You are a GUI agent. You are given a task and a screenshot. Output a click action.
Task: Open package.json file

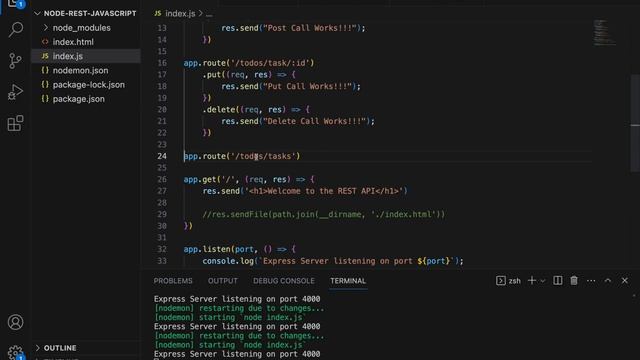coord(86,99)
